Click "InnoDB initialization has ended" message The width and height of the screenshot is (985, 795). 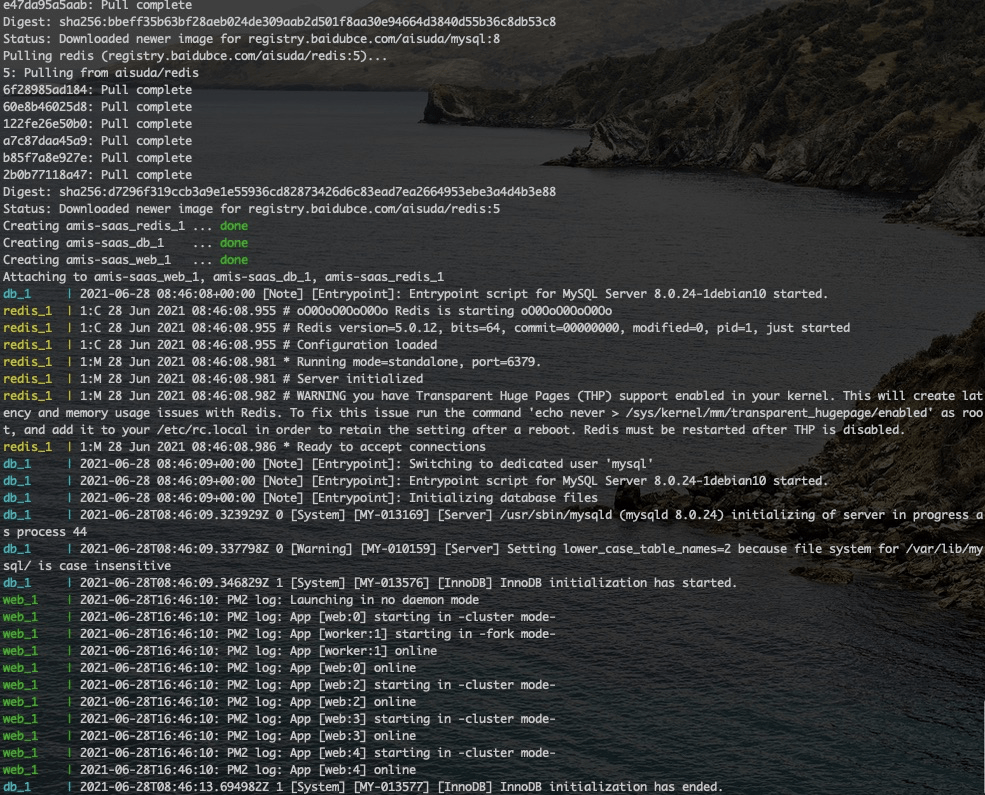pos(583,787)
